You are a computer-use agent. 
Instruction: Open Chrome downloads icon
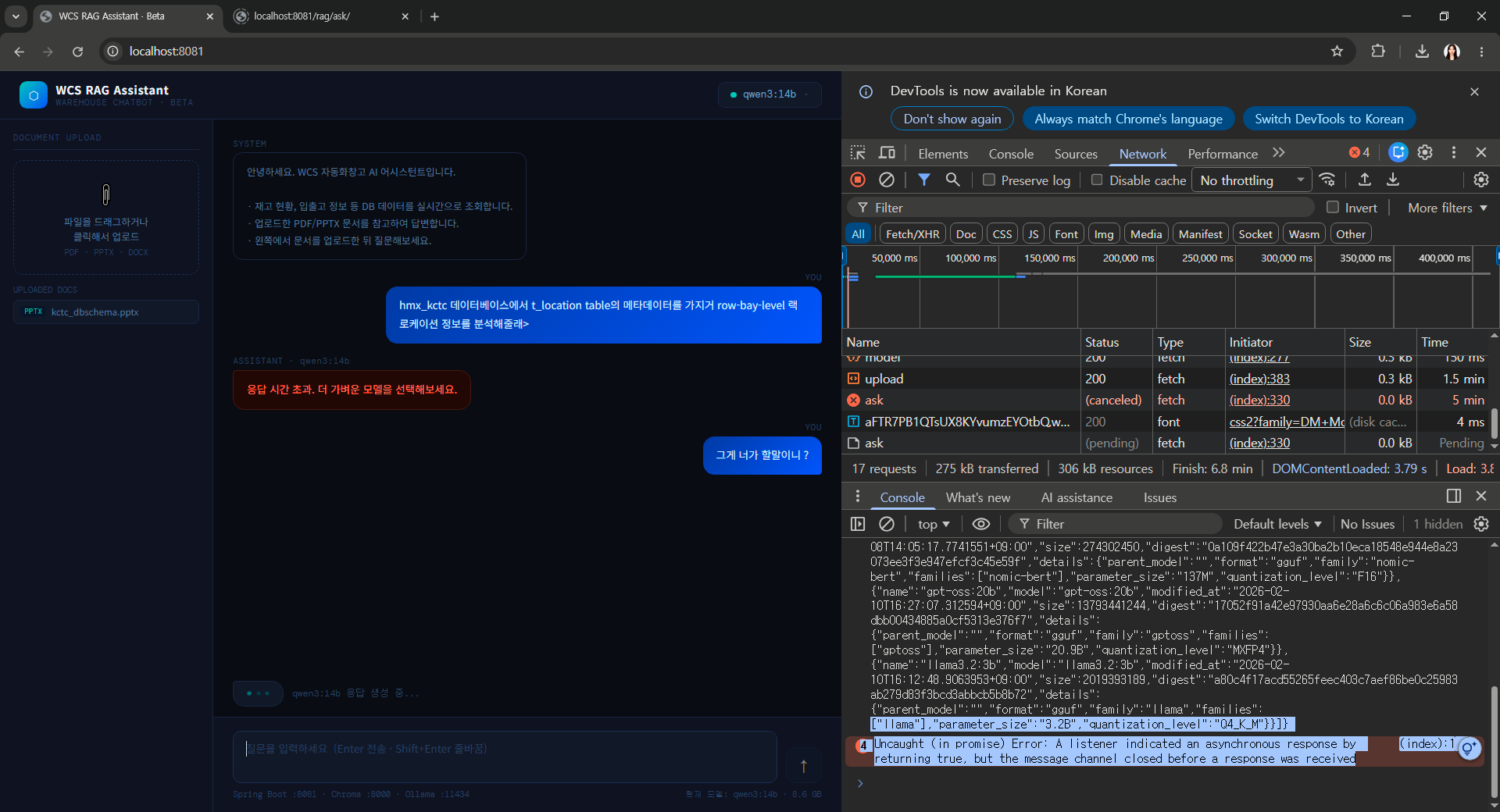[x=1422, y=52]
